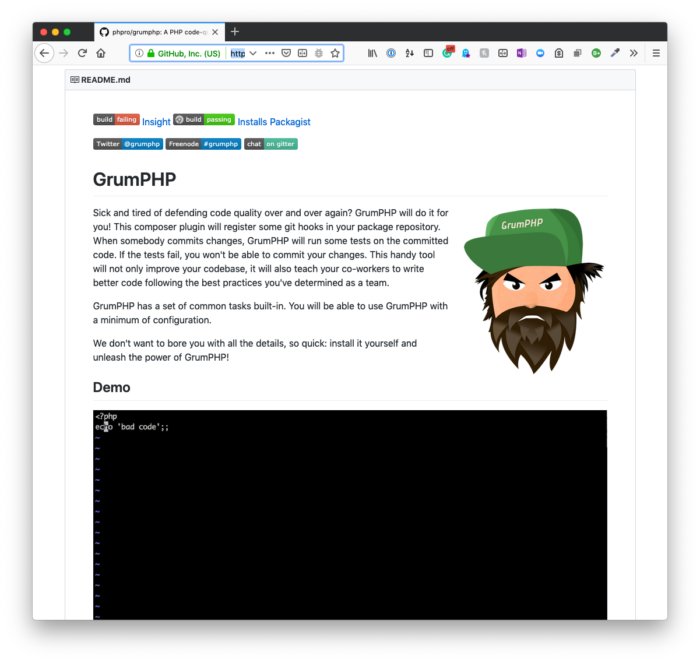Open the dollar-tag price extension icon
This screenshot has height=663, width=700.
point(559,53)
